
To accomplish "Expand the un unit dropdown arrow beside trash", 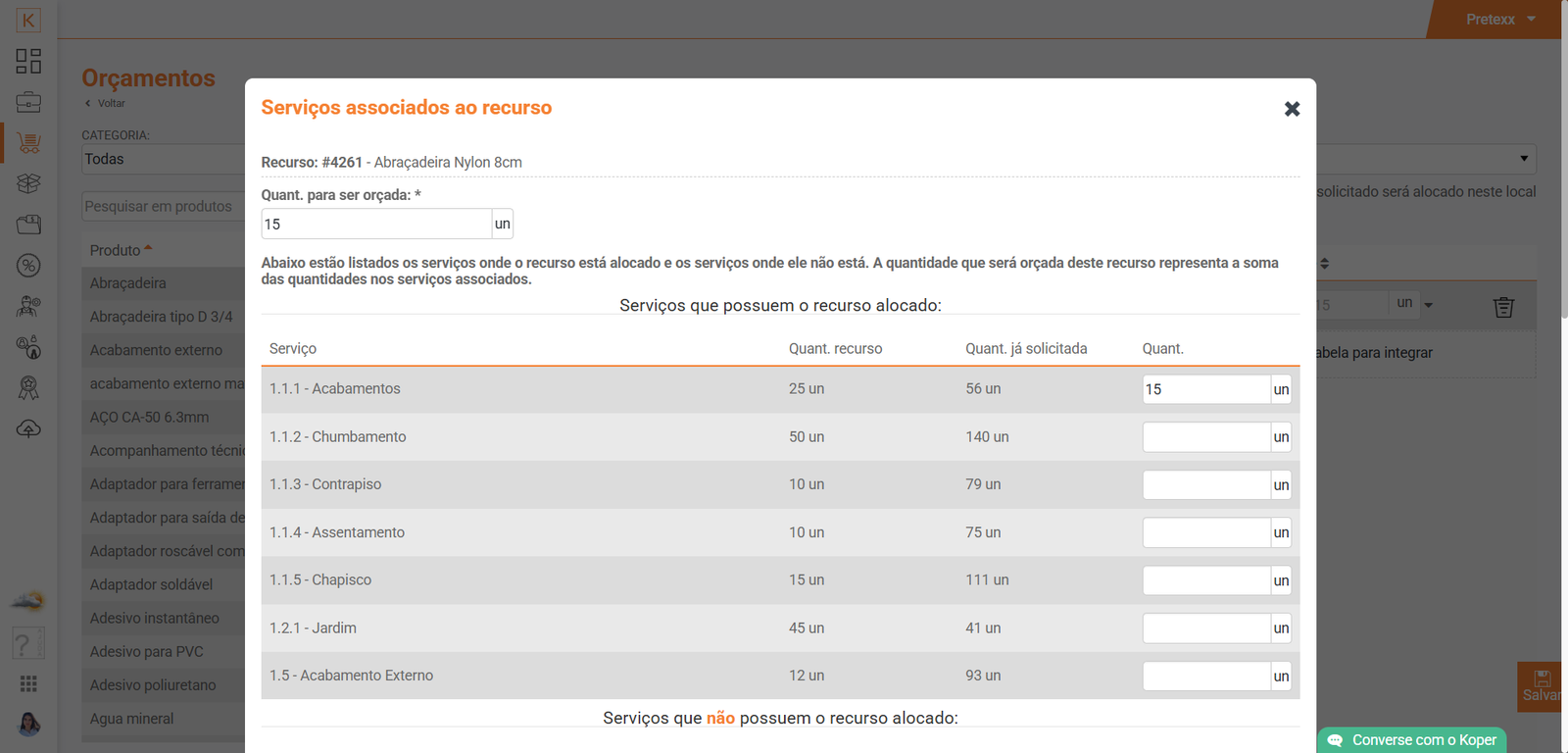I will click(1428, 305).
